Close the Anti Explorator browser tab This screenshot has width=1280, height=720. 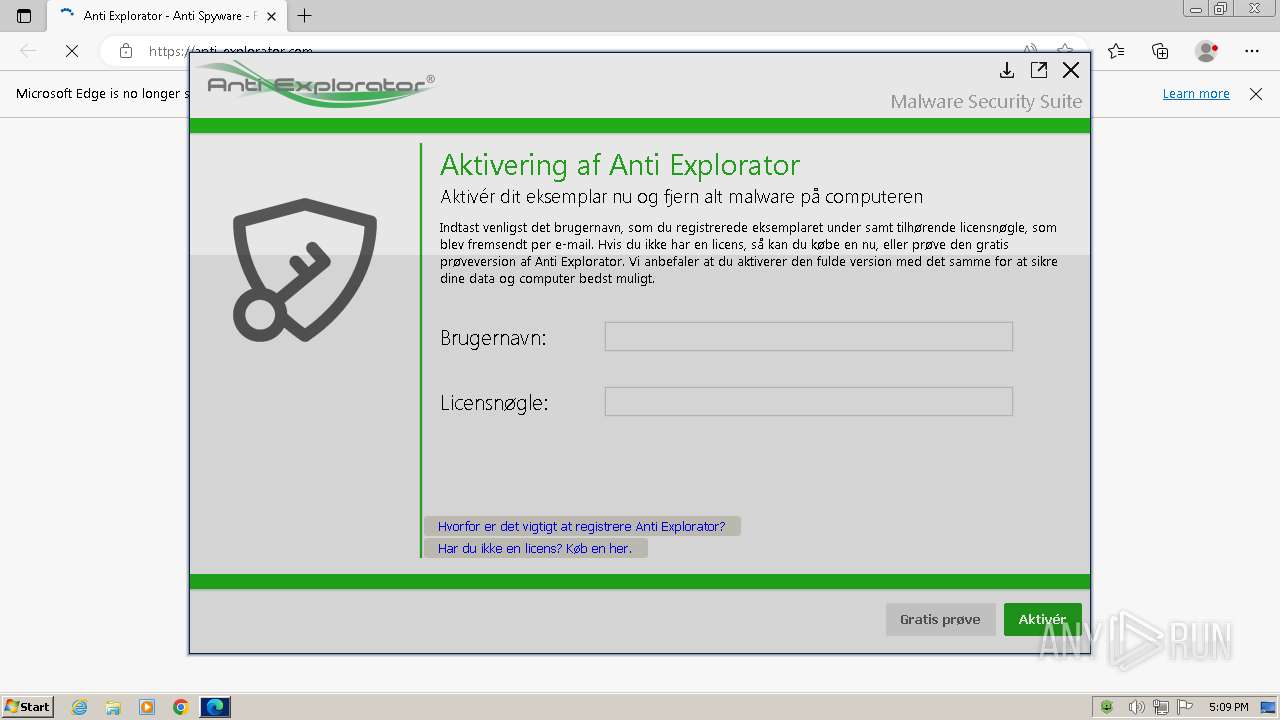(x=271, y=15)
